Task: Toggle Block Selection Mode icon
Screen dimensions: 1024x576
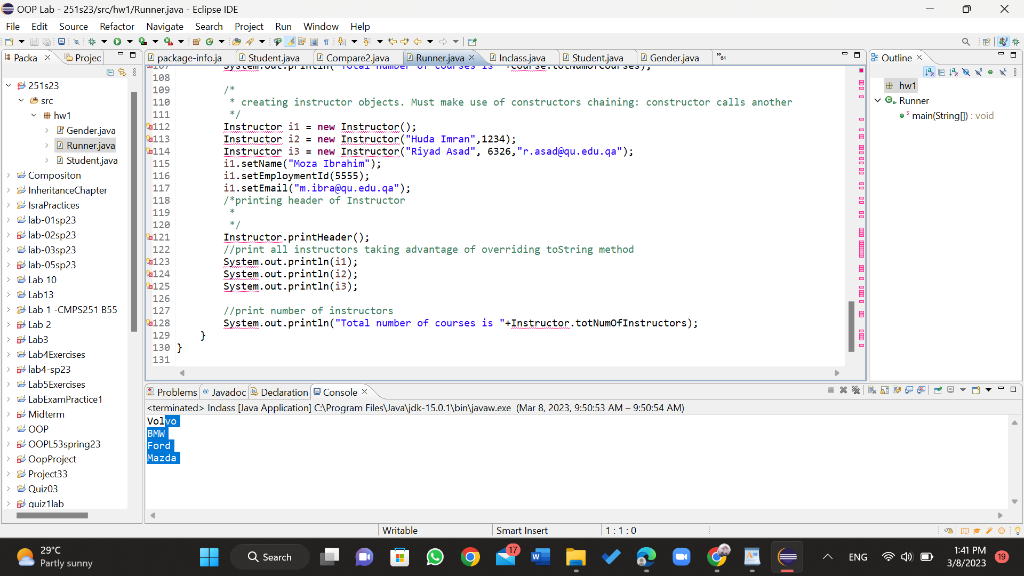Action: [x=313, y=42]
